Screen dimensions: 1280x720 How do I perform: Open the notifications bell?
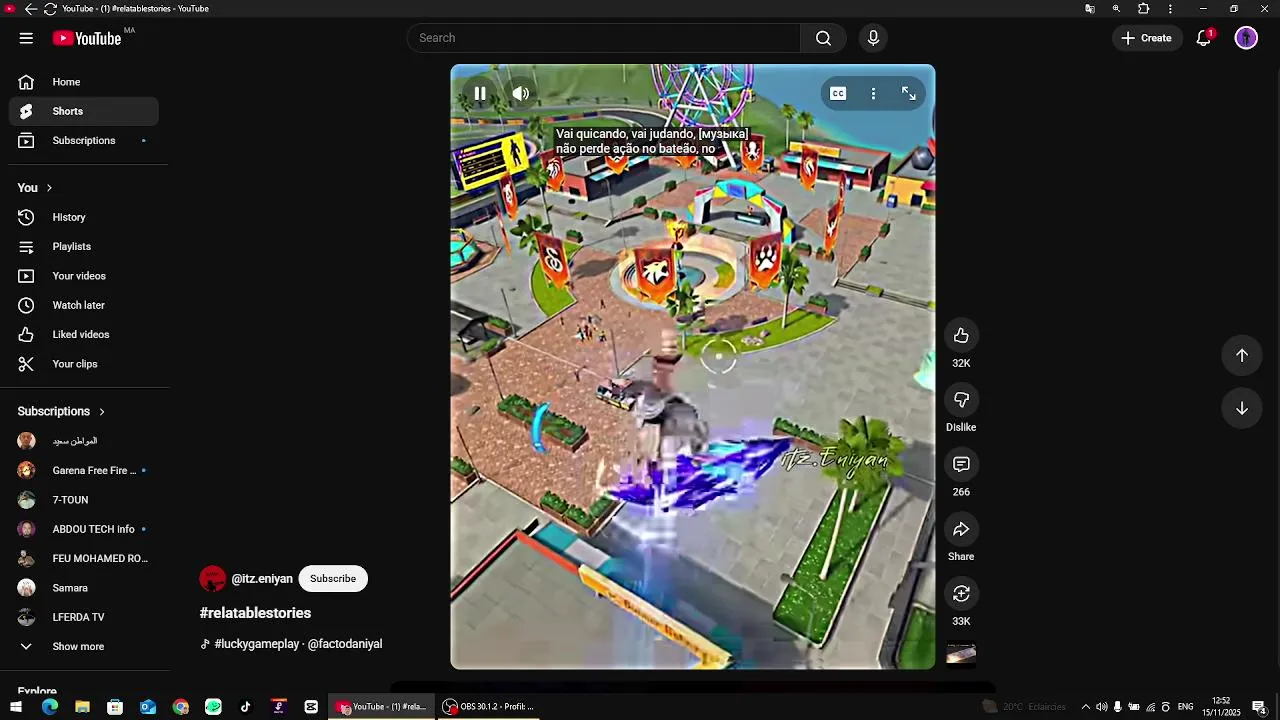(1204, 38)
